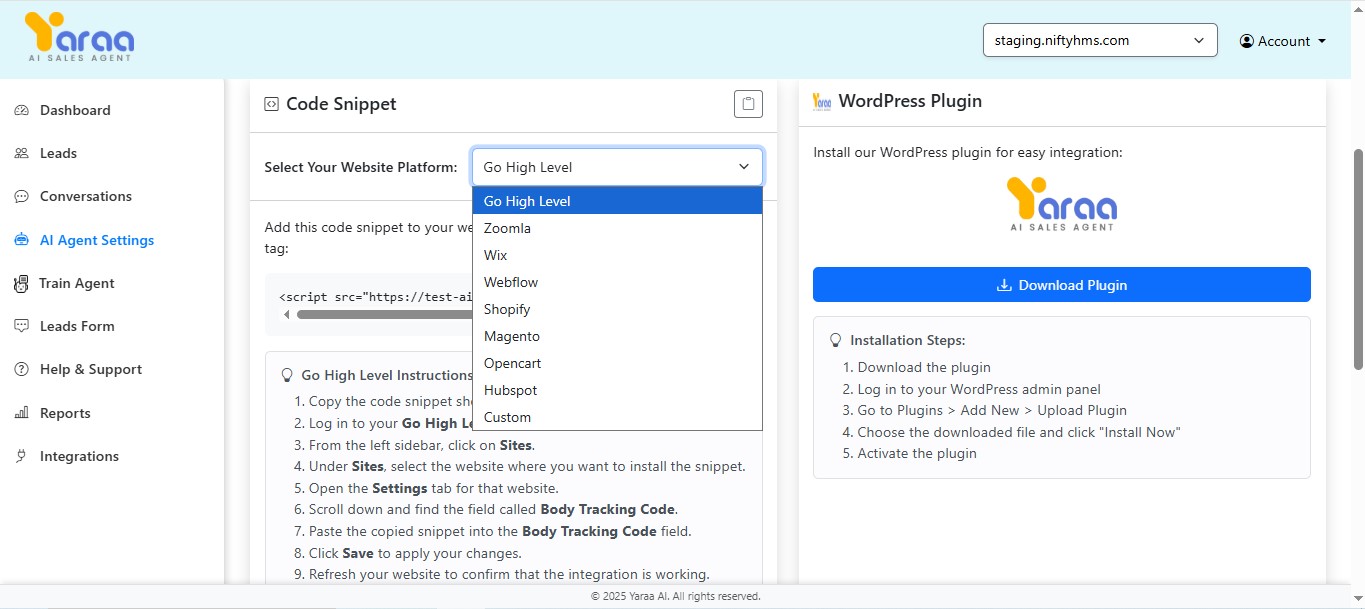Choose Magento from platform list
Image resolution: width=1365 pixels, height=609 pixels.
click(617, 336)
